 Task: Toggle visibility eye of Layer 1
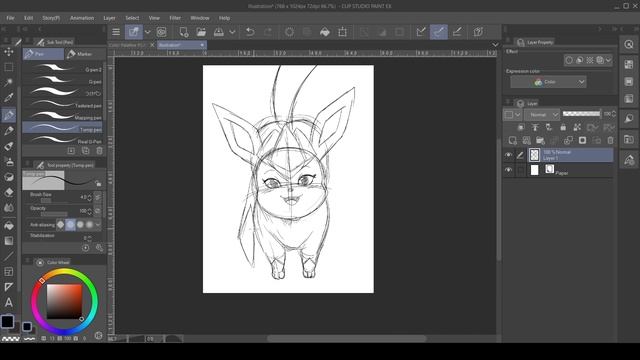(508, 155)
